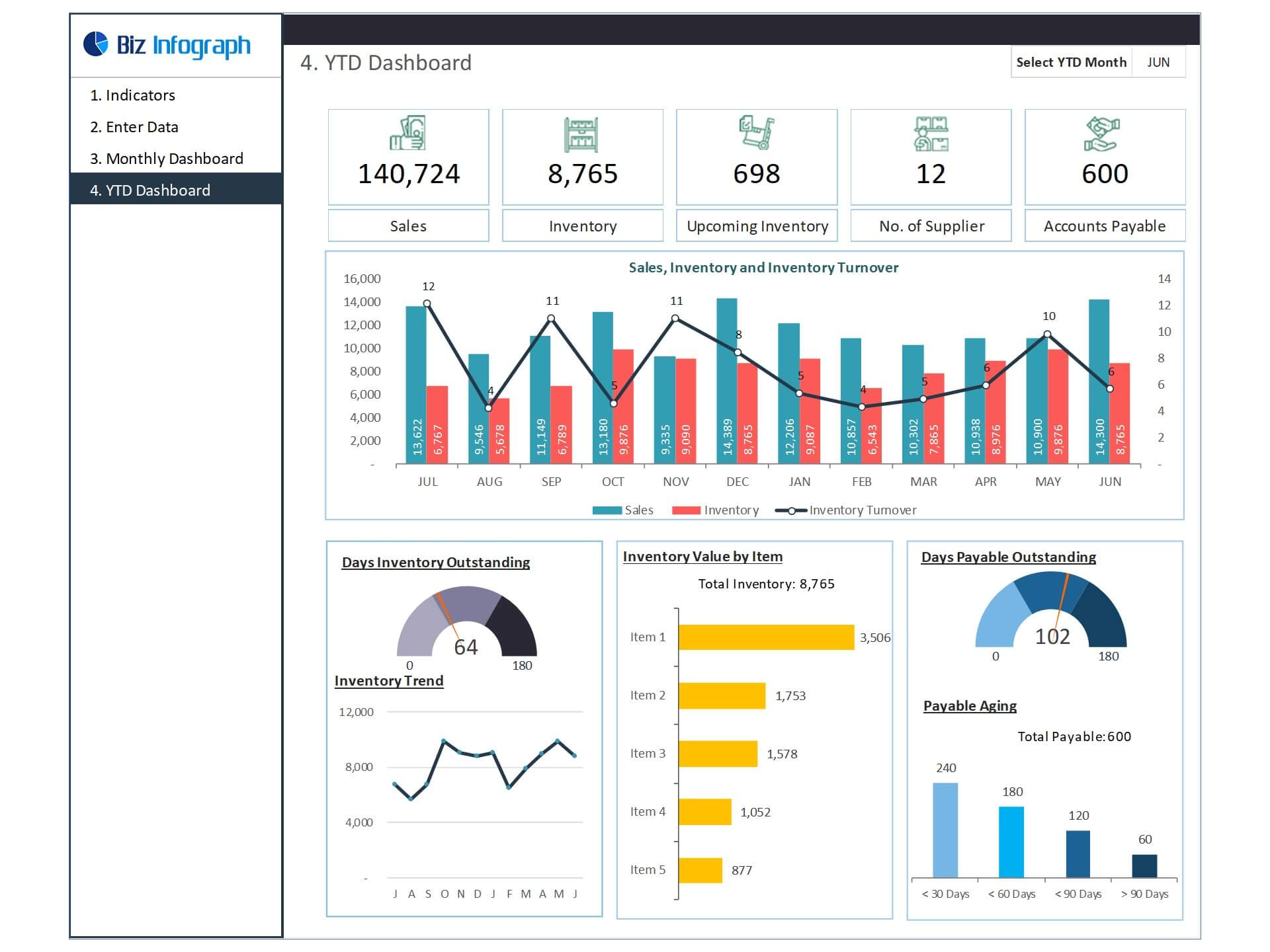The height and width of the screenshot is (952, 1270).
Task: Click the Accounts Payable handshake icon
Action: (1102, 134)
